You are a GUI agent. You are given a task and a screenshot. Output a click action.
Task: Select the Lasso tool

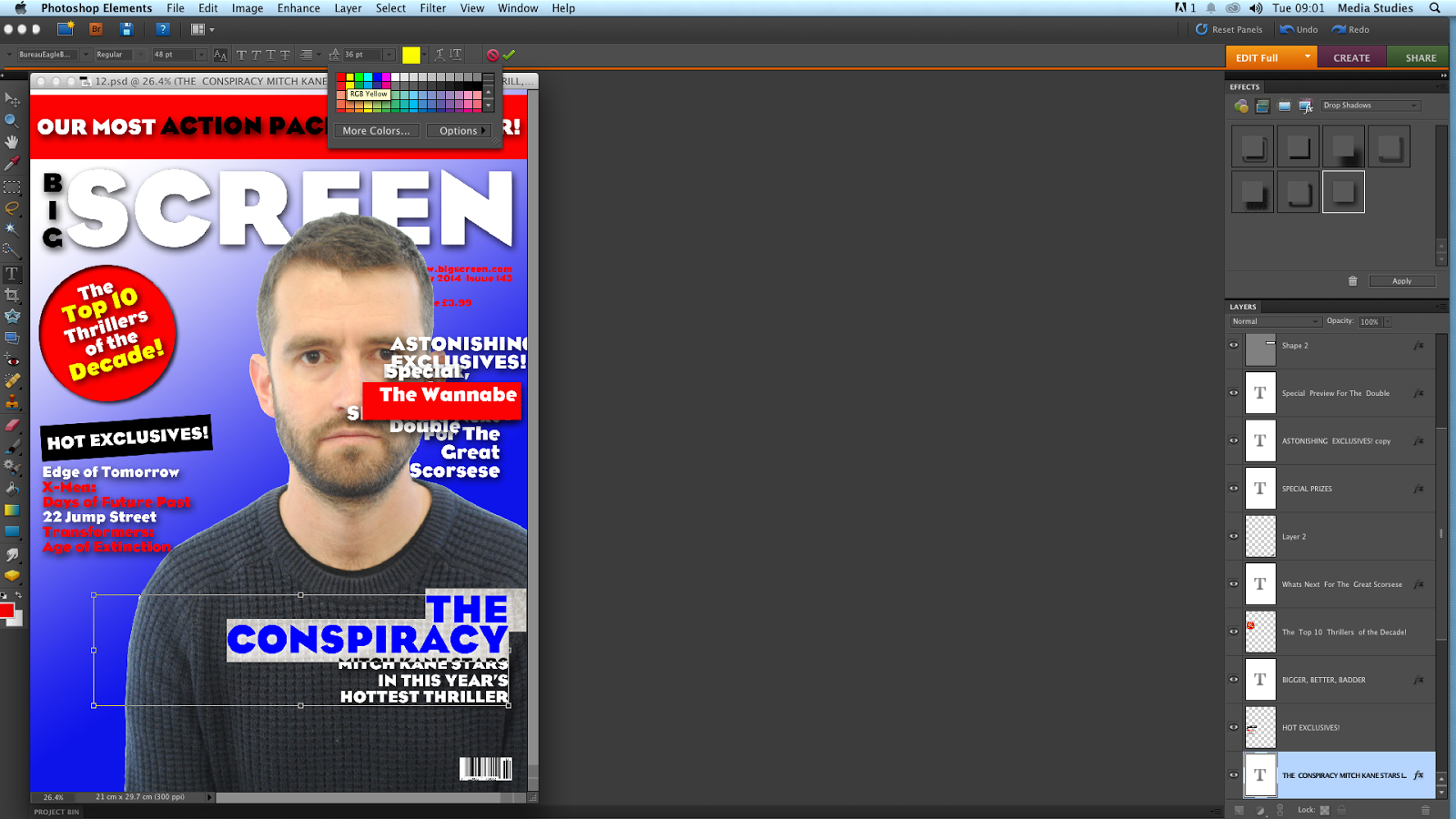pyautogui.click(x=12, y=207)
